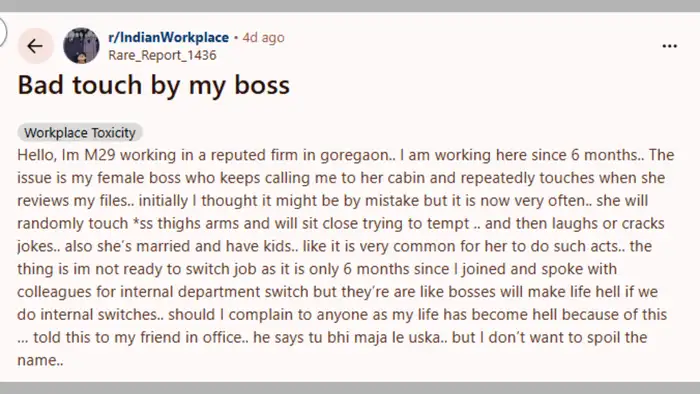Click the line beginning "do internal switches"

(342, 314)
